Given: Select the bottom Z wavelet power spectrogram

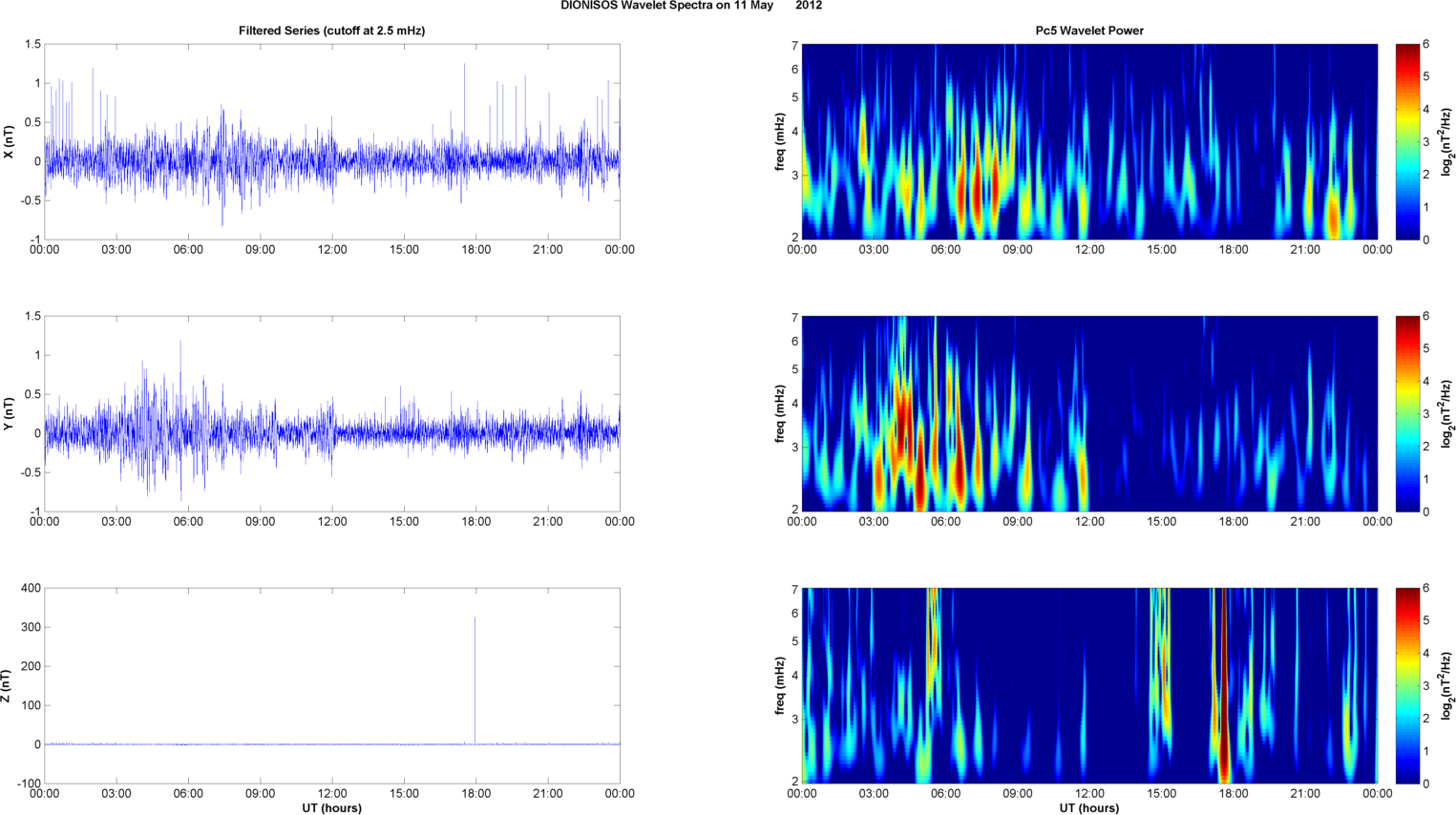Looking at the screenshot, I should 1089,685.
